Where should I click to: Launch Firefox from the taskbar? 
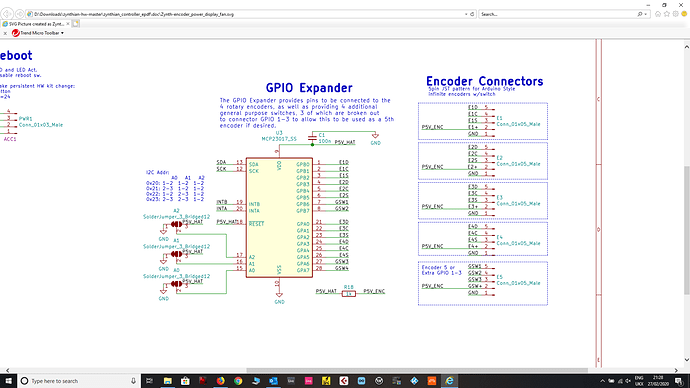[220, 381]
